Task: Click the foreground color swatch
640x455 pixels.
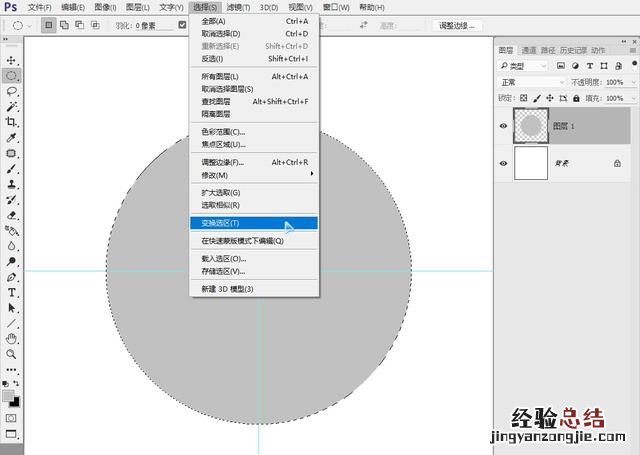Action: coord(8,396)
